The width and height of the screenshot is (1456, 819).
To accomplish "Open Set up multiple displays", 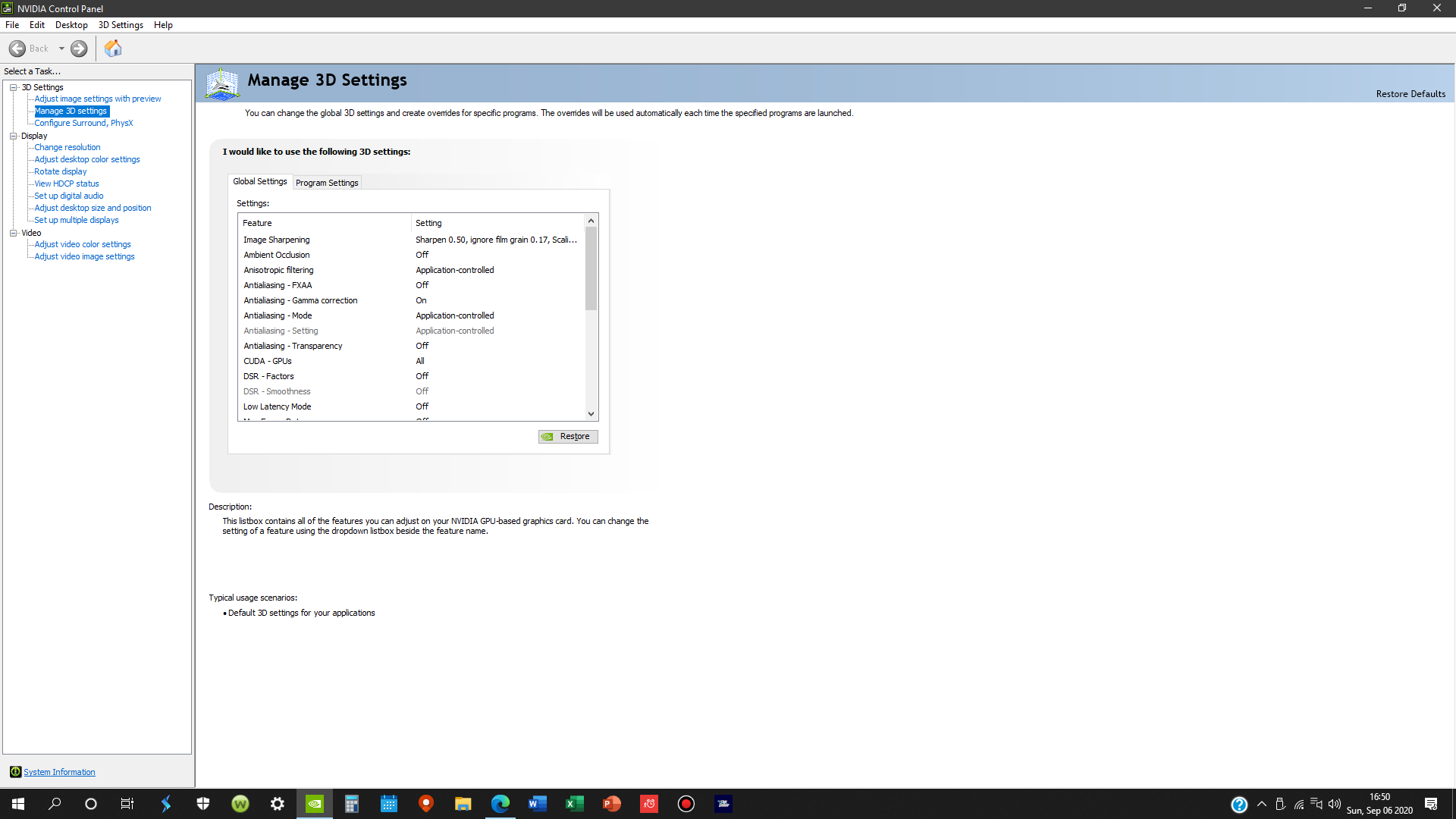I will [77, 220].
